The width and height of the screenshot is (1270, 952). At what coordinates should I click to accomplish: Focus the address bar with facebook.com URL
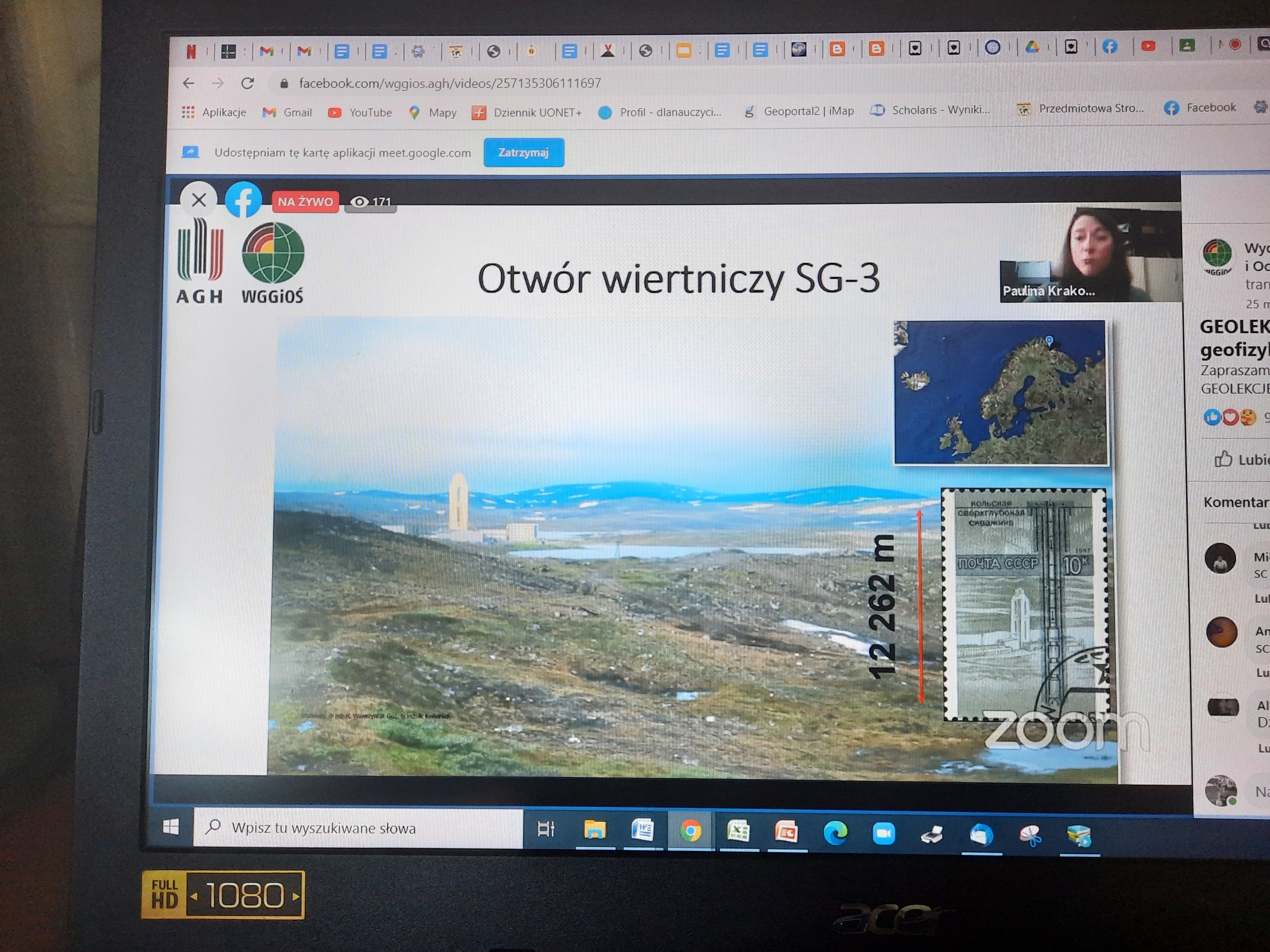point(450,83)
